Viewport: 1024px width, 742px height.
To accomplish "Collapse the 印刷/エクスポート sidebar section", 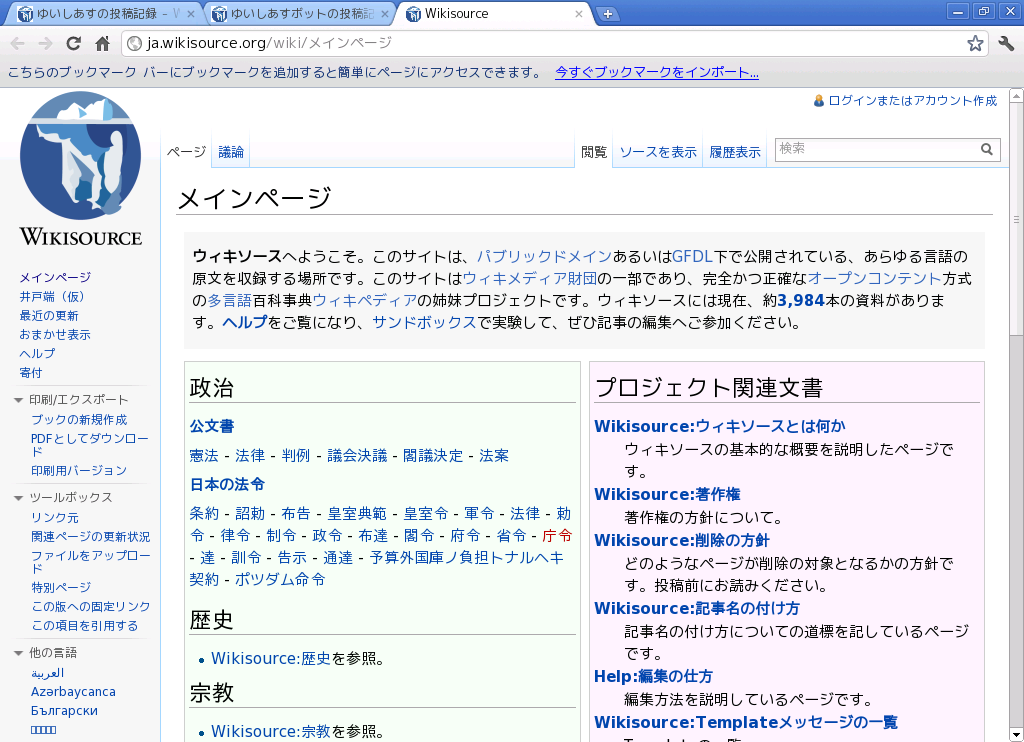I will [x=19, y=400].
